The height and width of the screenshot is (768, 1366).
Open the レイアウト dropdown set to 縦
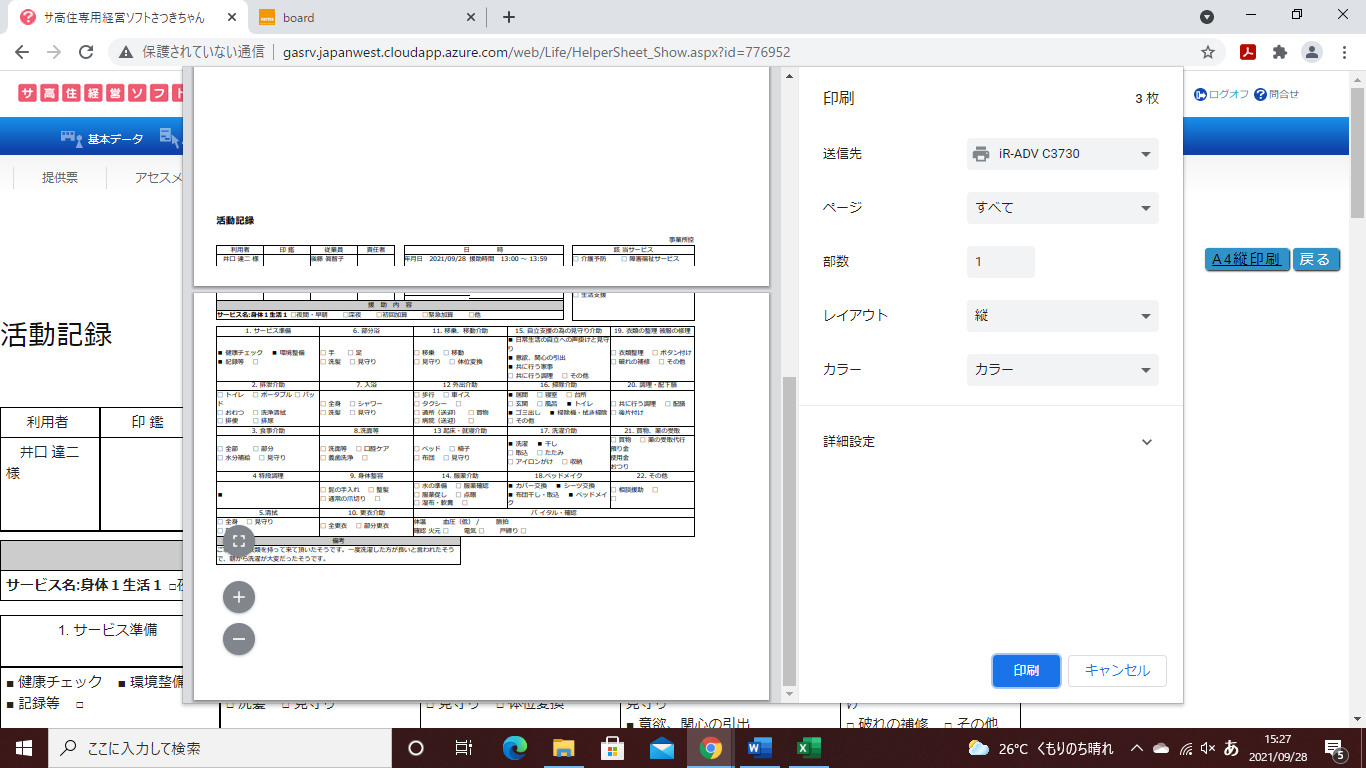1062,316
